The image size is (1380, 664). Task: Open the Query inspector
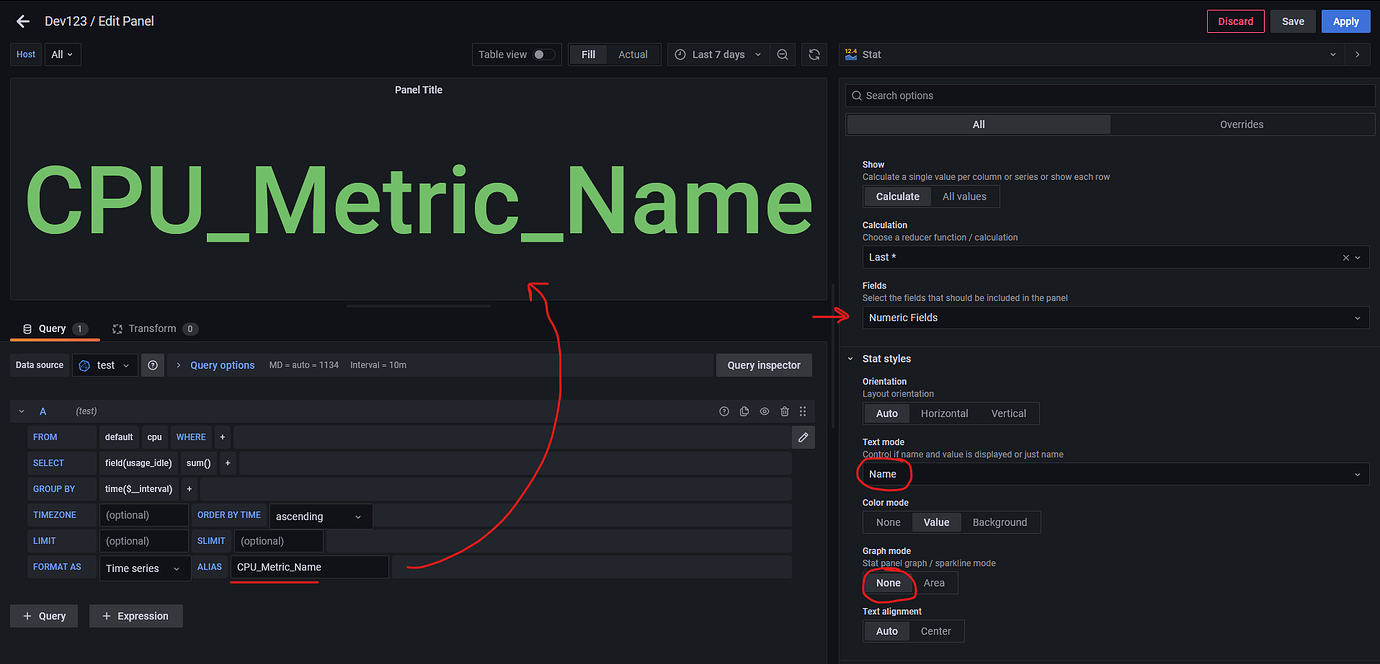pos(763,365)
